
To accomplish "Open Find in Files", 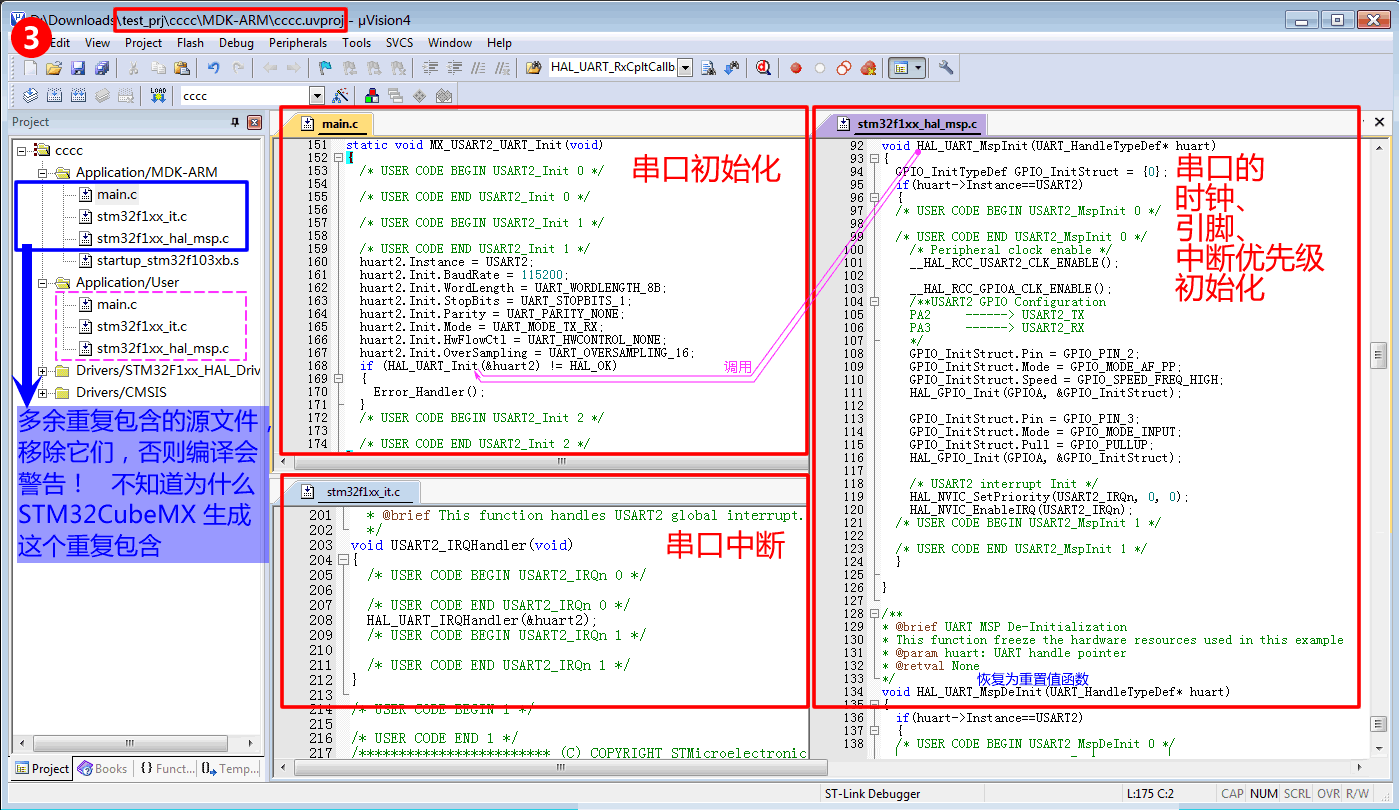I will coord(709,67).
